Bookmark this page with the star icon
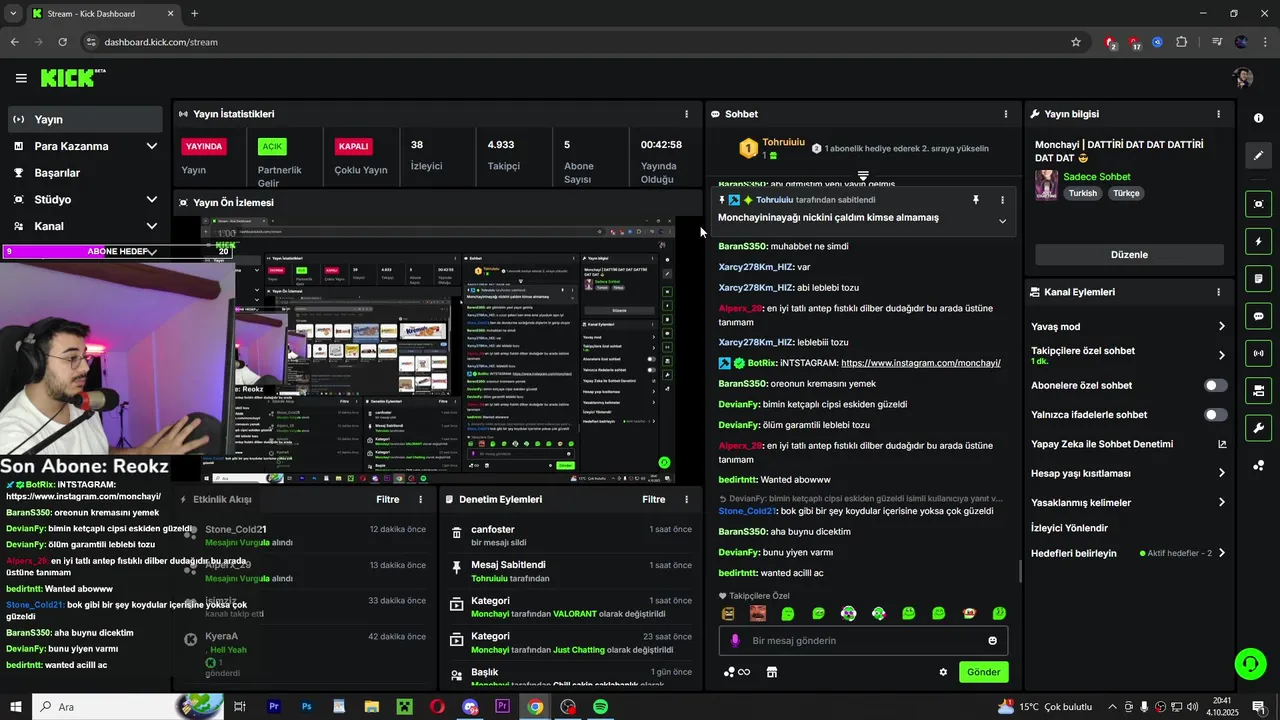 click(x=1076, y=42)
